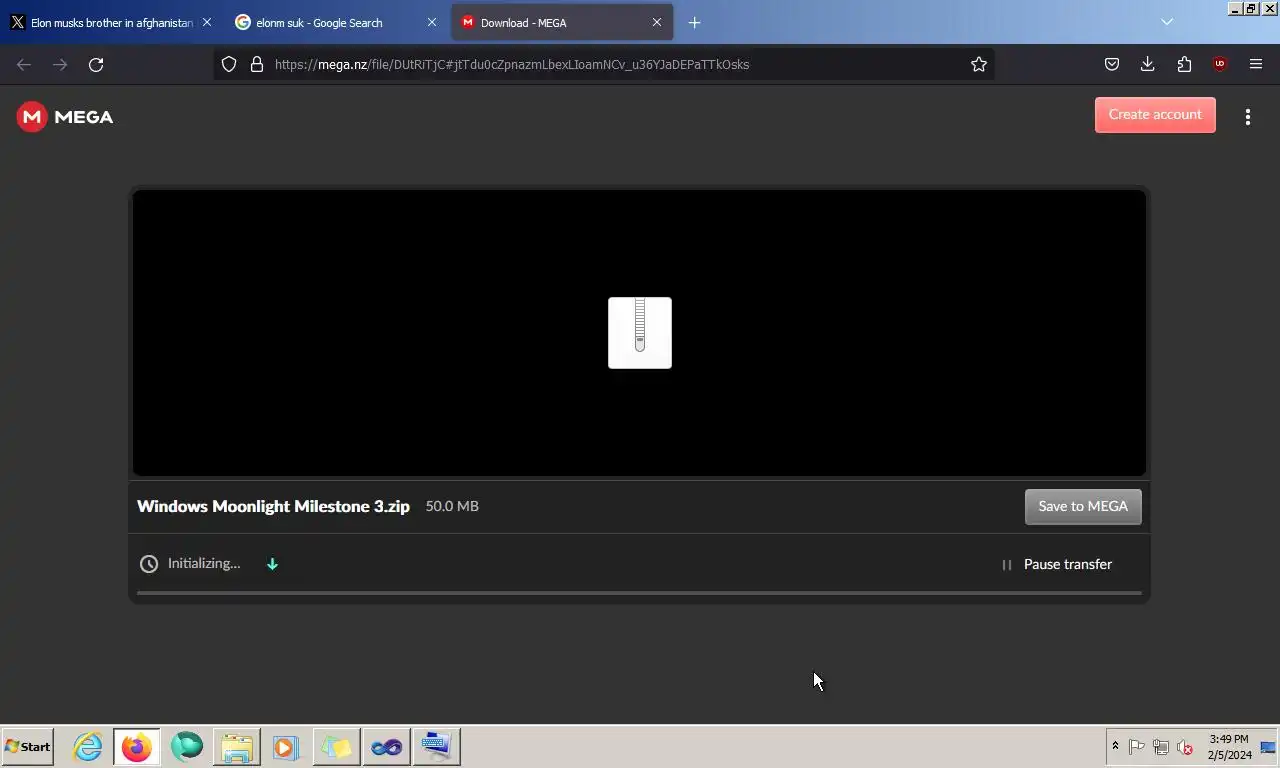Viewport: 1280px width, 768px height.
Task: Close the X Elon musks brother tab
Action: [x=207, y=22]
